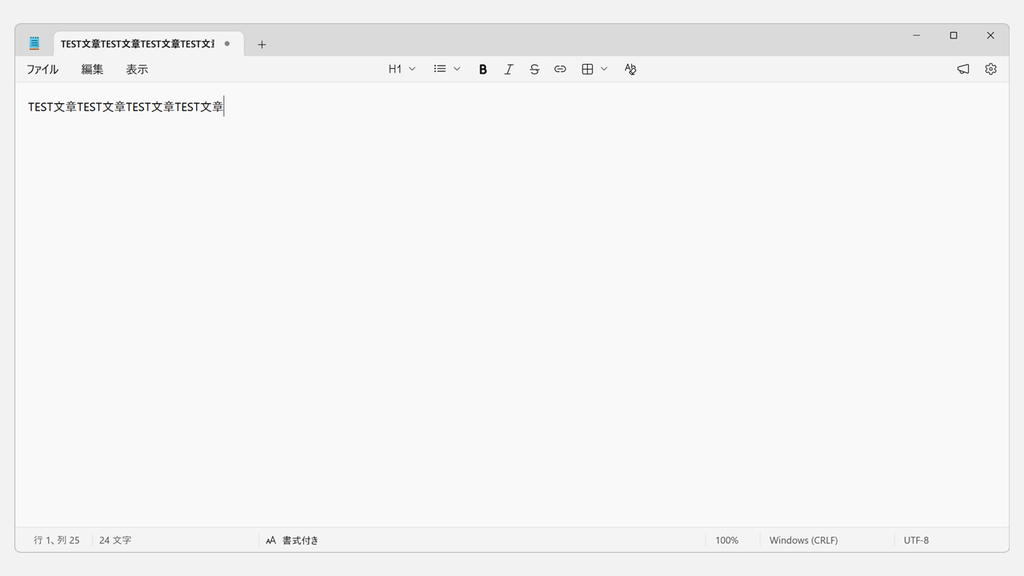This screenshot has height=576, width=1024.
Task: Click the 行 1、列 25 position indicator
Action: click(57, 540)
